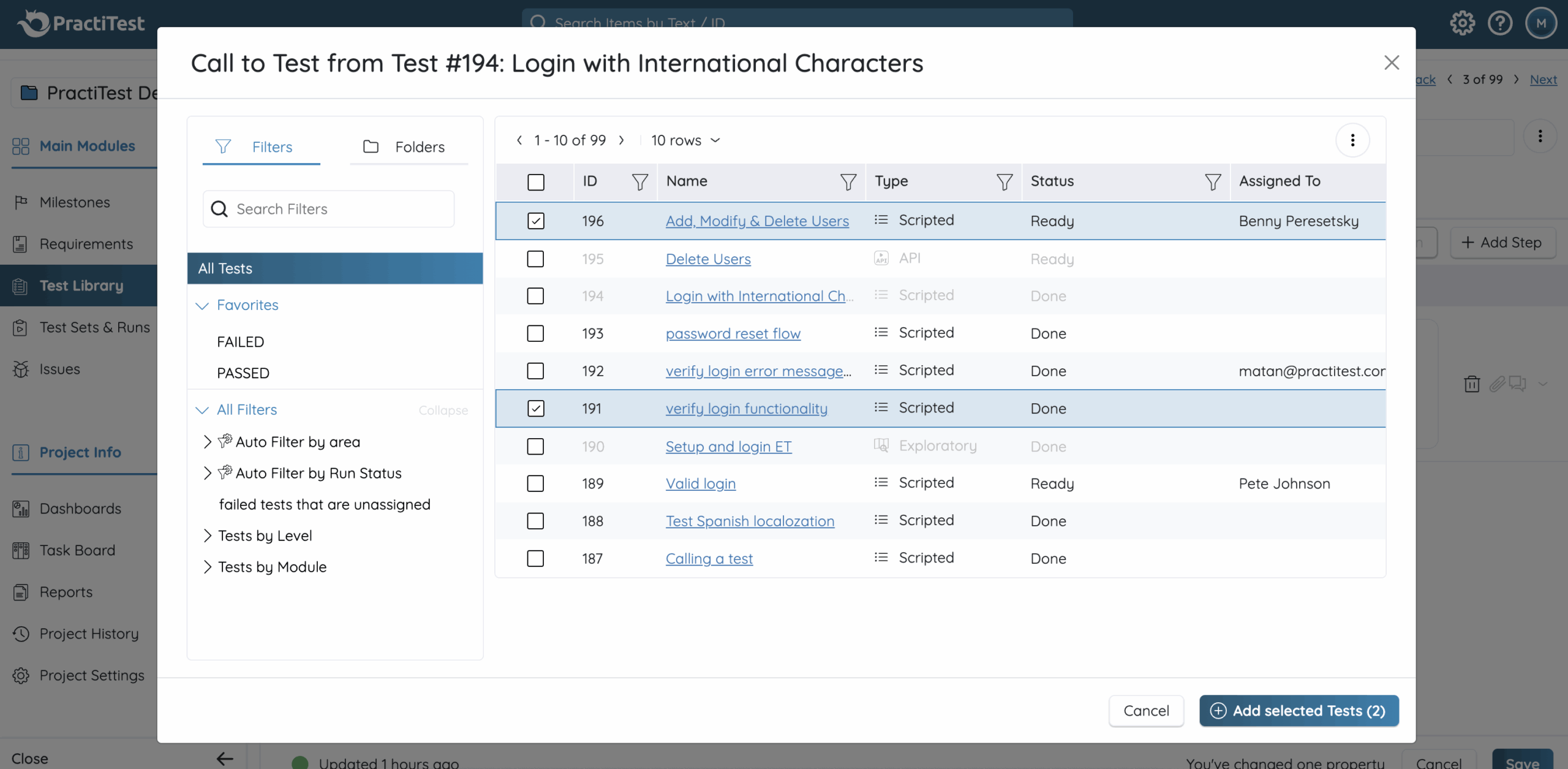Screen dimensions: 1568x769
Task: Click the help question mark icon
Action: coord(1500,23)
